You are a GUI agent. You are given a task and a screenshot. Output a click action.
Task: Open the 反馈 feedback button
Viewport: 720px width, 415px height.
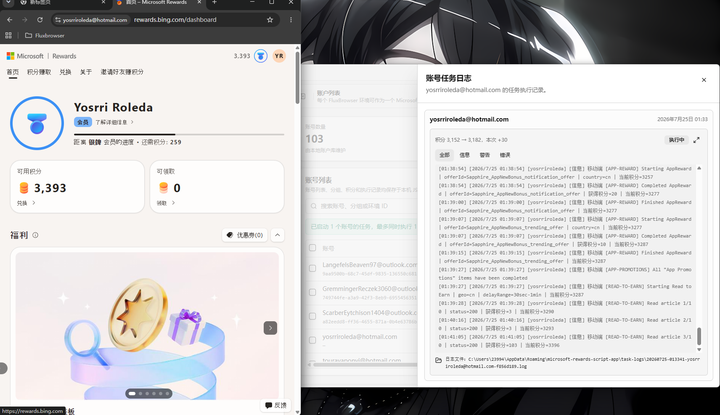(x=276, y=405)
